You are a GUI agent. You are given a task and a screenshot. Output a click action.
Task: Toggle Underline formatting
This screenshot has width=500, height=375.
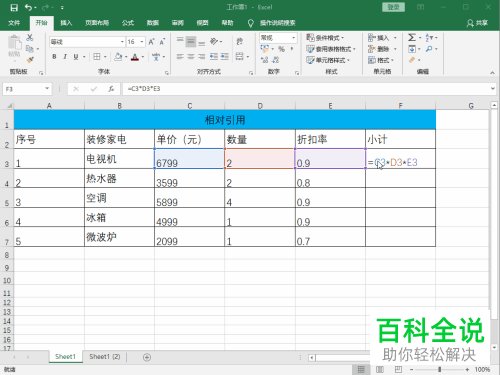(x=76, y=57)
